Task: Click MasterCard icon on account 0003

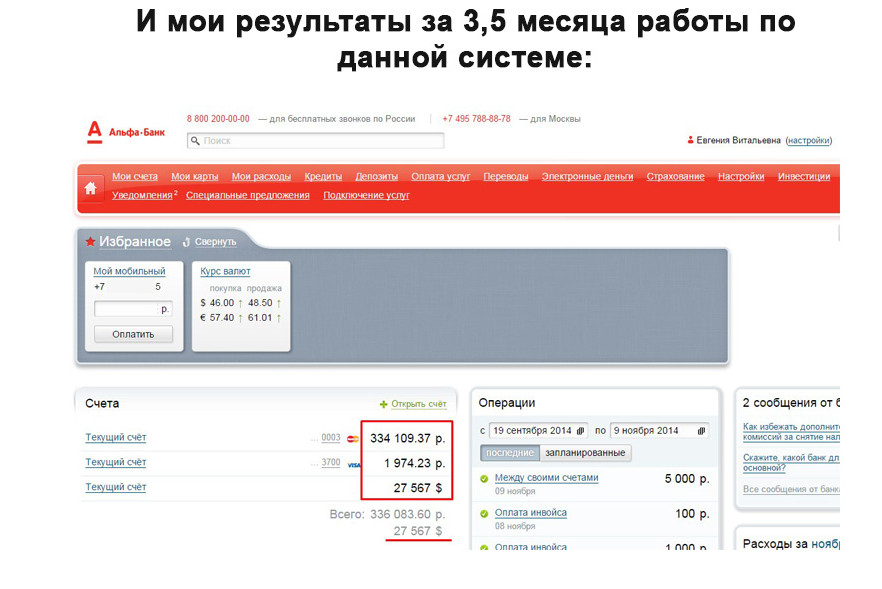Action: tap(353, 439)
